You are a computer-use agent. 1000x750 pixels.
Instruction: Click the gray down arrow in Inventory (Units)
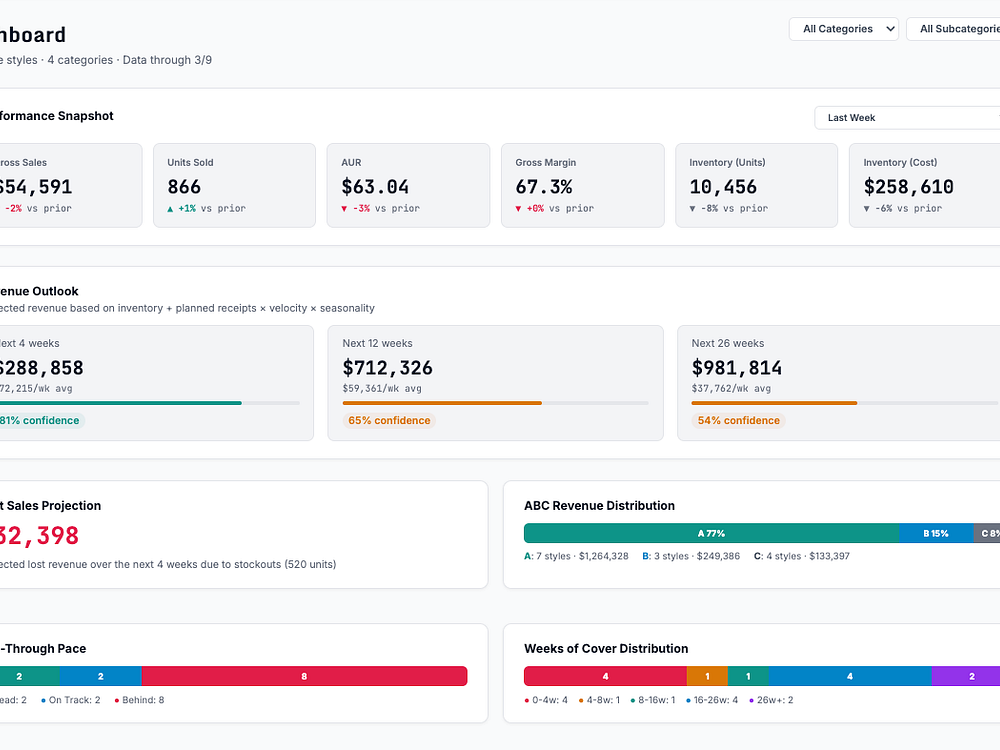693,209
